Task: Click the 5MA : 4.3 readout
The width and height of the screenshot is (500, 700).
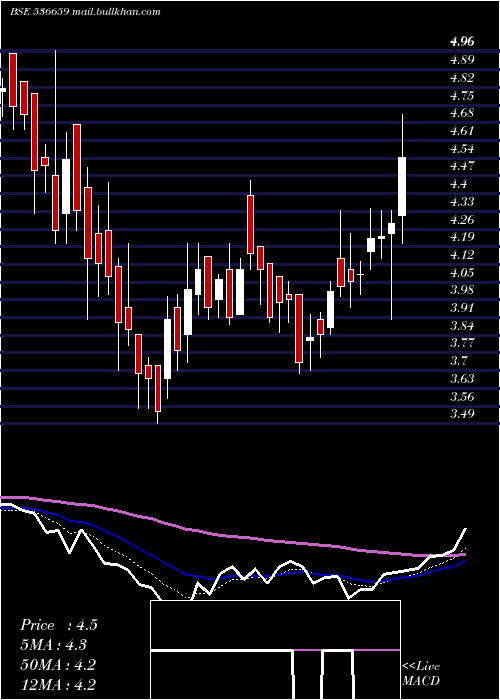Action: coord(53,645)
